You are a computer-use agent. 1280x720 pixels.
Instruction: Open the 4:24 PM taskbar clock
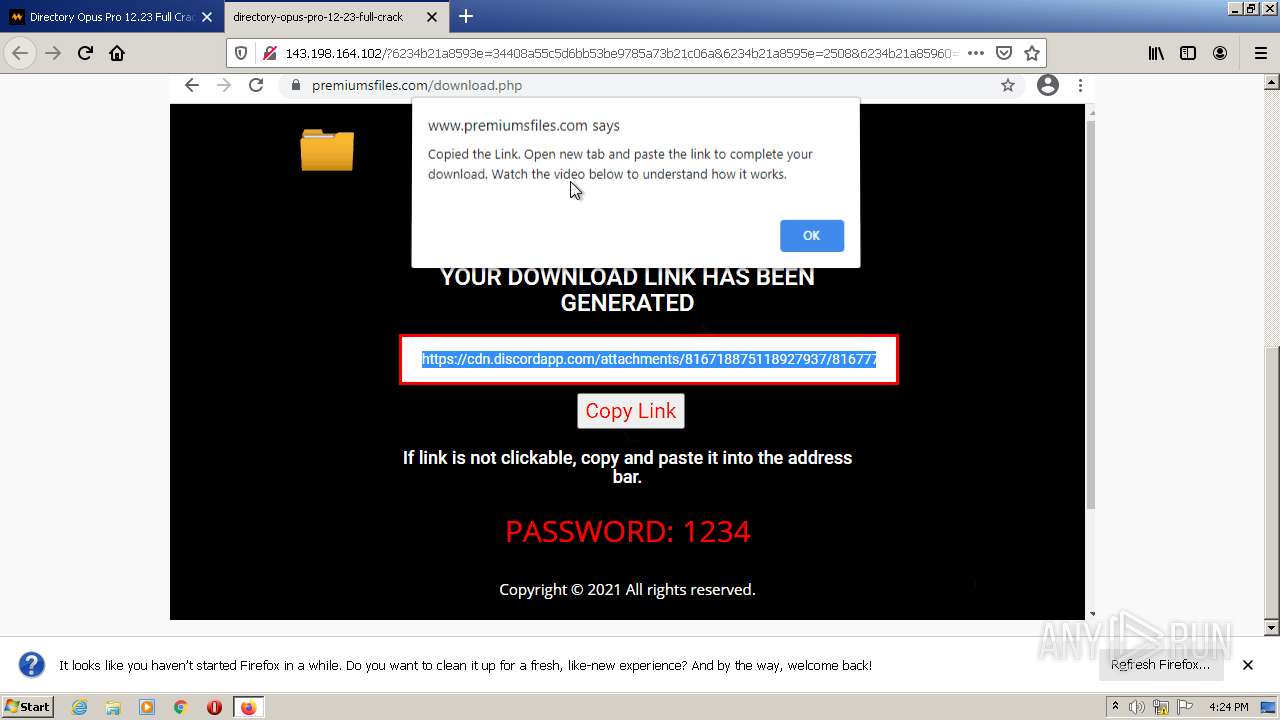[1229, 707]
